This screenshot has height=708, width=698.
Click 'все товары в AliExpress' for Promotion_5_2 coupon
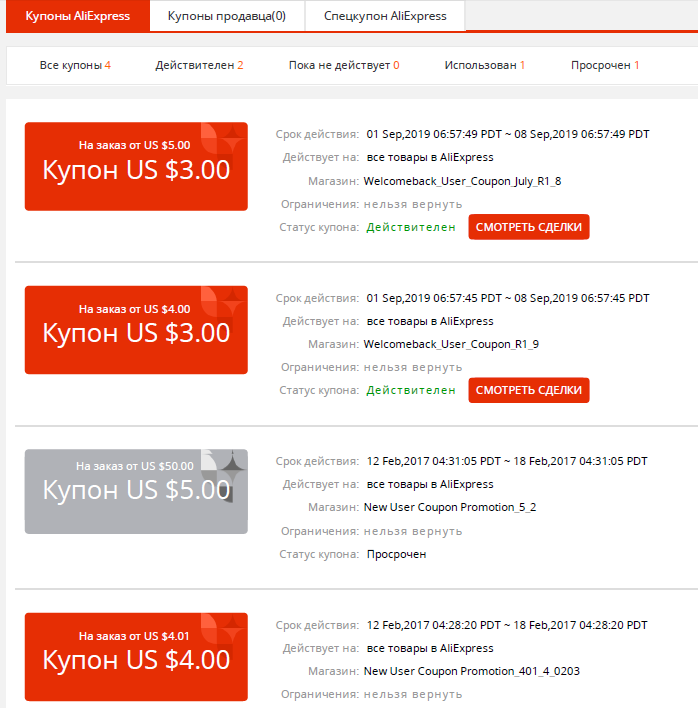point(430,484)
